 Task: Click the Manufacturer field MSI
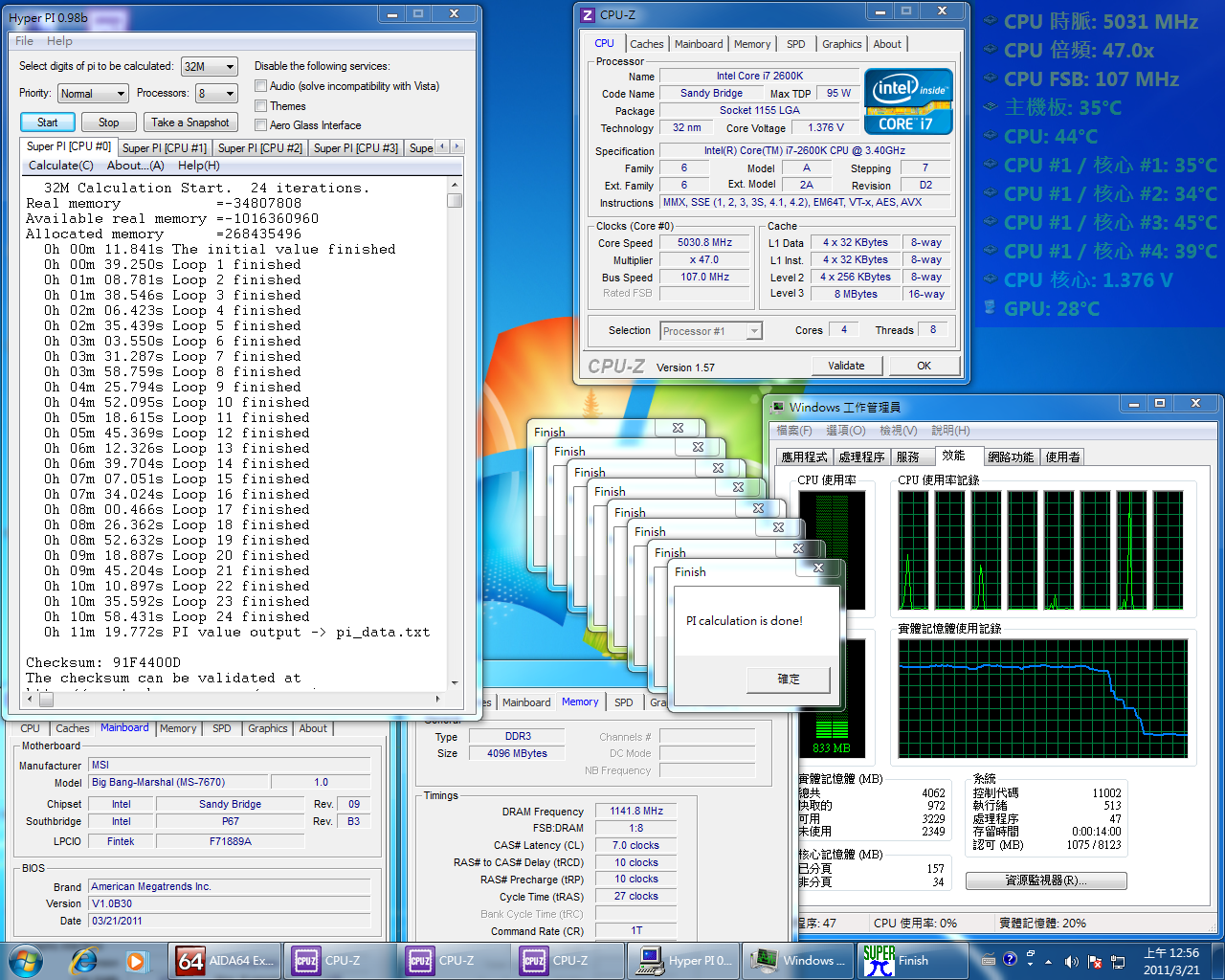point(230,765)
